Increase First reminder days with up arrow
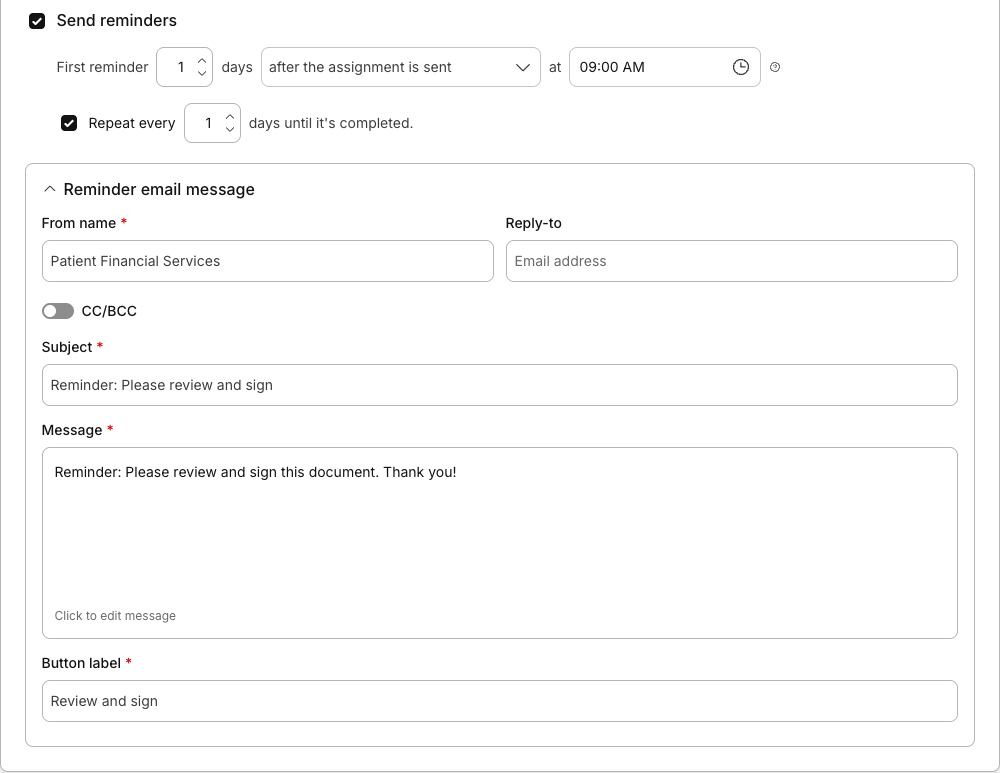The image size is (1000, 773). [x=202, y=61]
